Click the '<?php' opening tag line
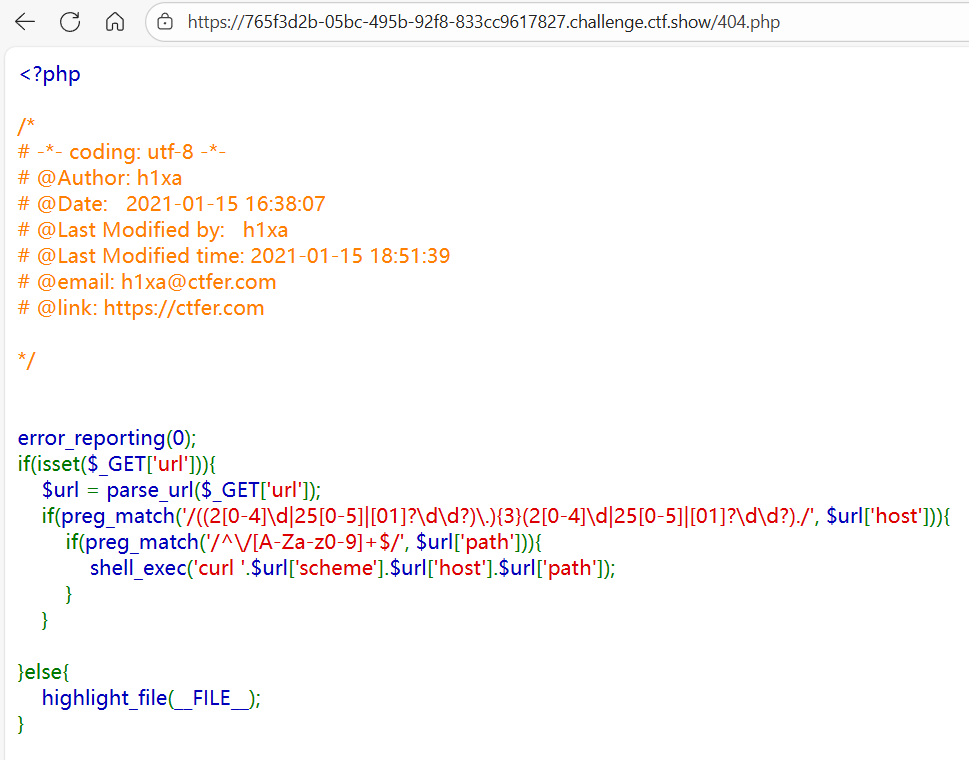 tap(49, 74)
